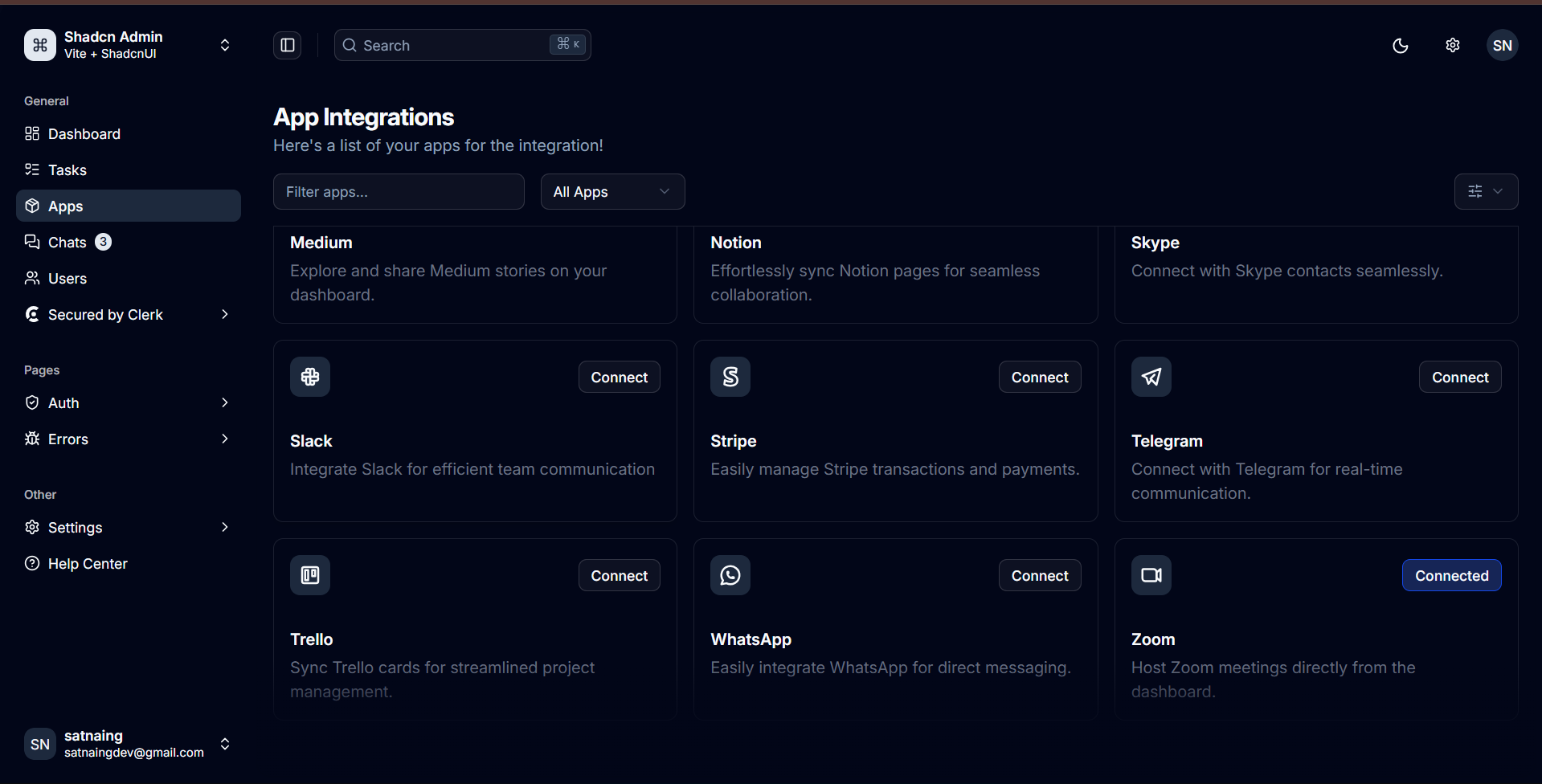Click the Telegram card title
Viewport: 1542px width, 784px height.
point(1167,441)
